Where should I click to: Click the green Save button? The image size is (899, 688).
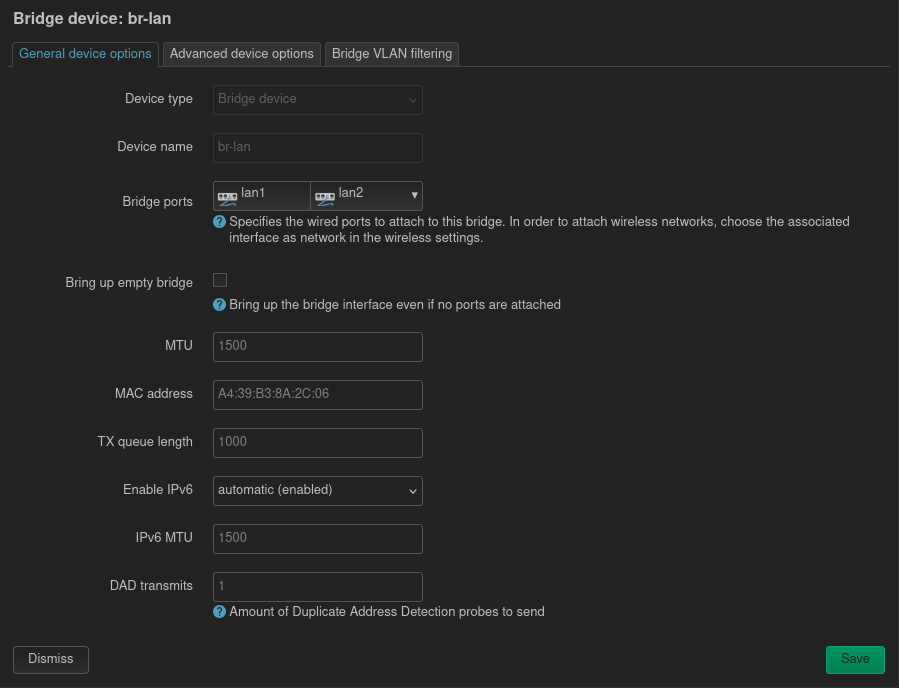[855, 659]
